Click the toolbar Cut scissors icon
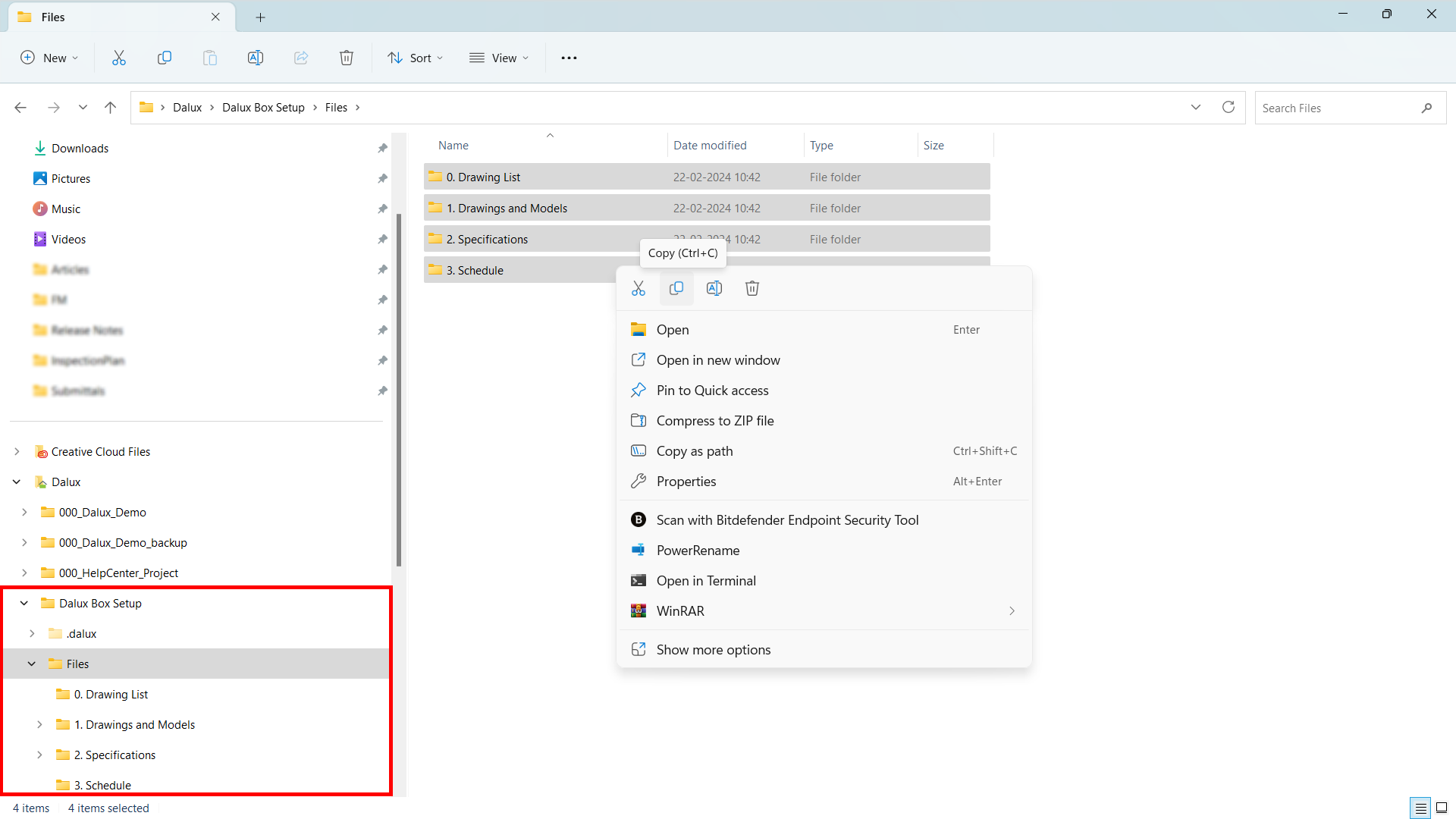The height and width of the screenshot is (819, 1456). tap(119, 58)
